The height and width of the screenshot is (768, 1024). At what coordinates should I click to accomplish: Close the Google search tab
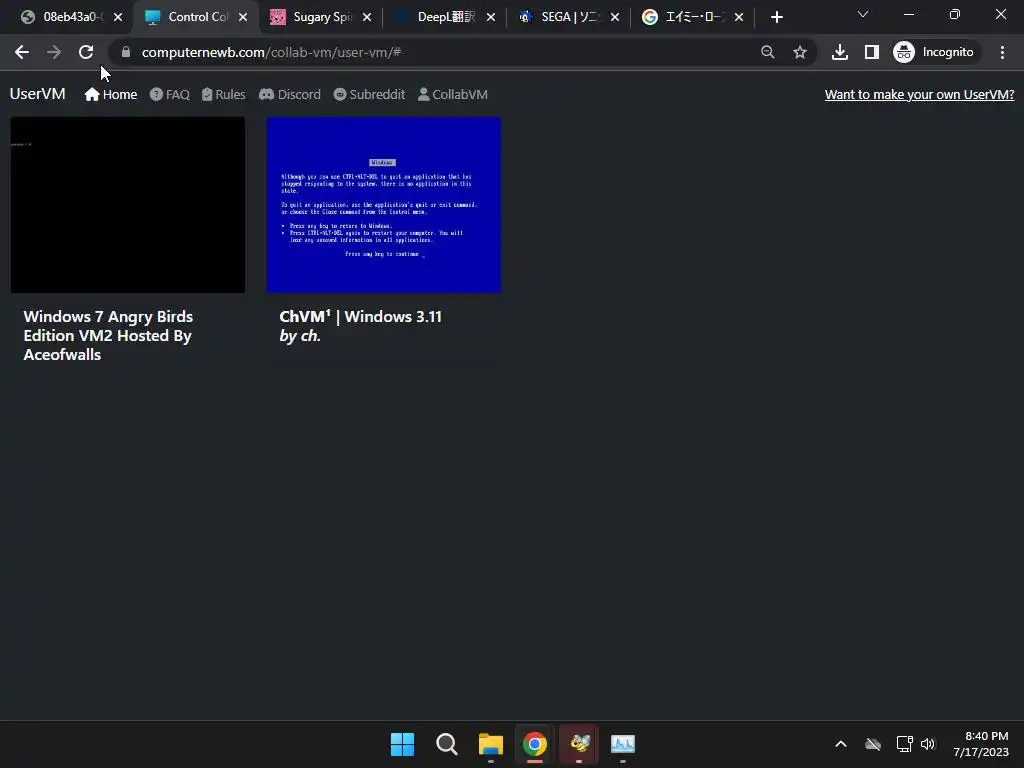pos(739,17)
